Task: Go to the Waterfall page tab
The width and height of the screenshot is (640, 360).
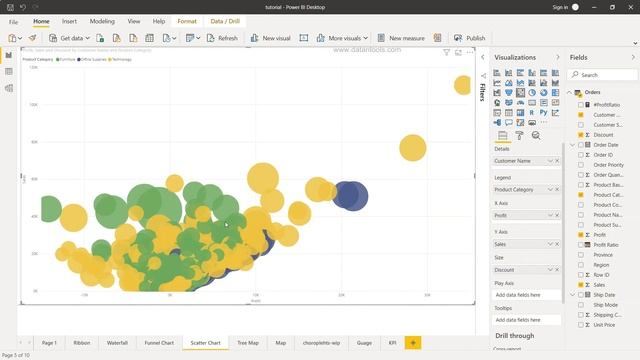Action: (117, 343)
